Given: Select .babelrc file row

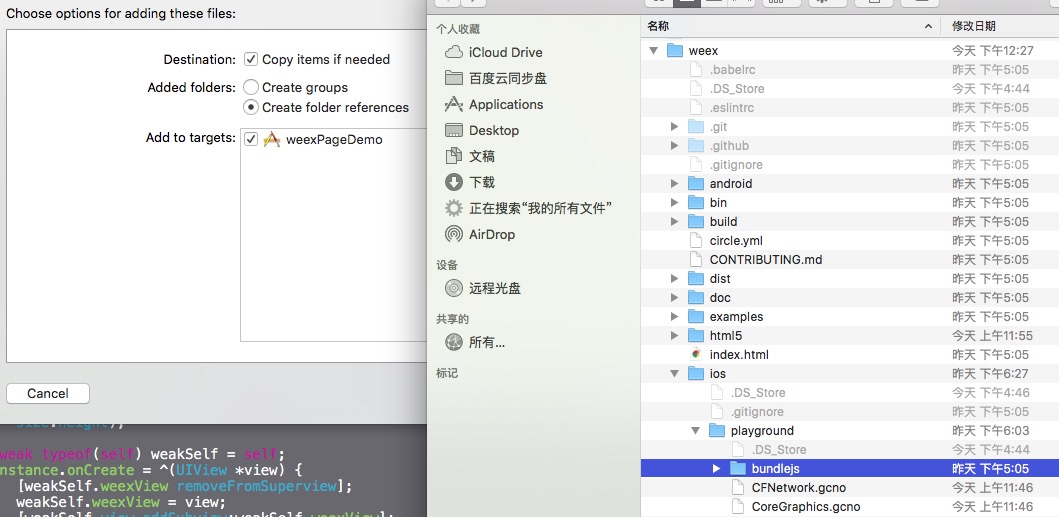Looking at the screenshot, I should pos(850,70).
